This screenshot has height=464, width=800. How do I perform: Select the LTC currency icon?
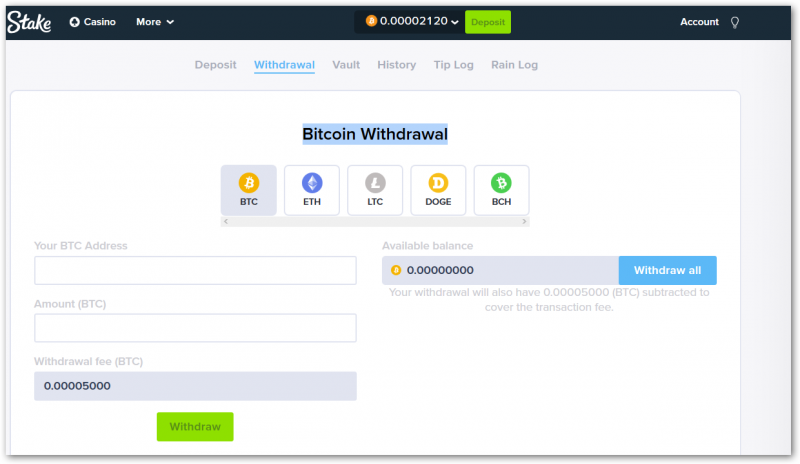click(375, 190)
